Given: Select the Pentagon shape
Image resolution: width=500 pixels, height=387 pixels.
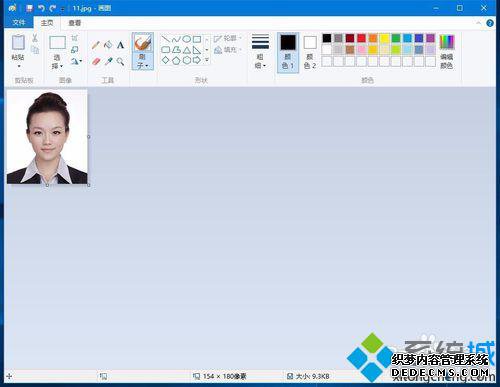Looking at the screenshot, I should click(x=176, y=60).
